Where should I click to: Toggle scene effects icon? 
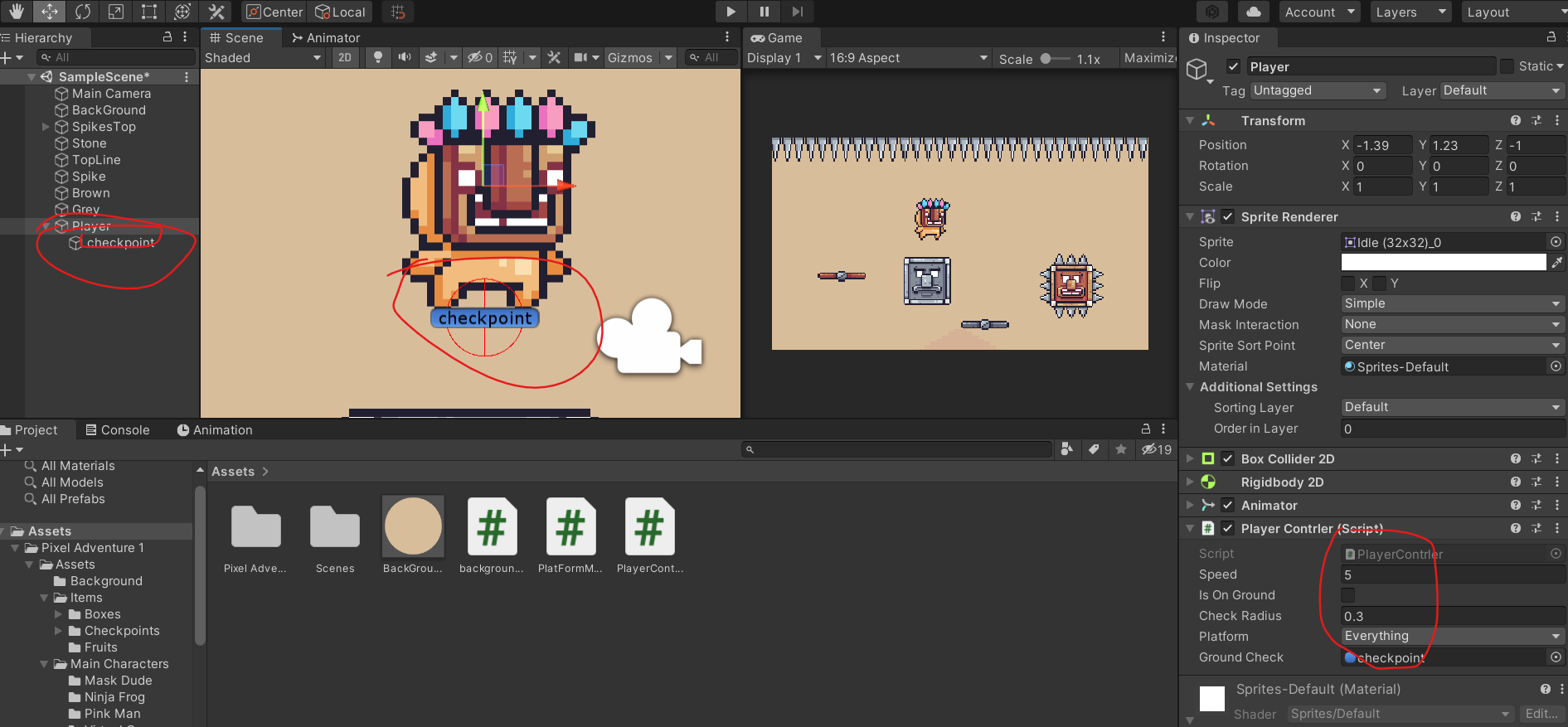pos(431,57)
